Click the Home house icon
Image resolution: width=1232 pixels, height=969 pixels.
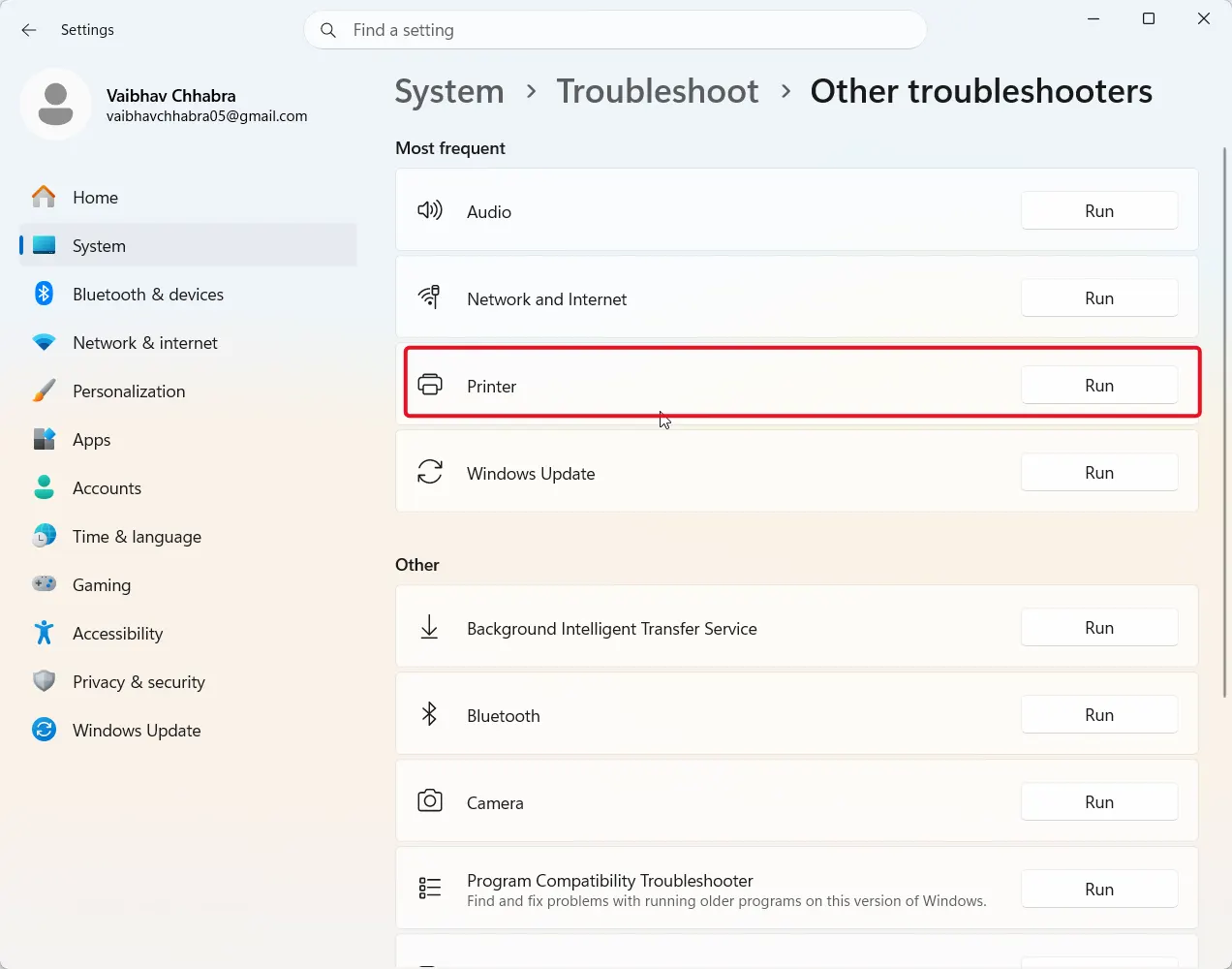pyautogui.click(x=44, y=197)
